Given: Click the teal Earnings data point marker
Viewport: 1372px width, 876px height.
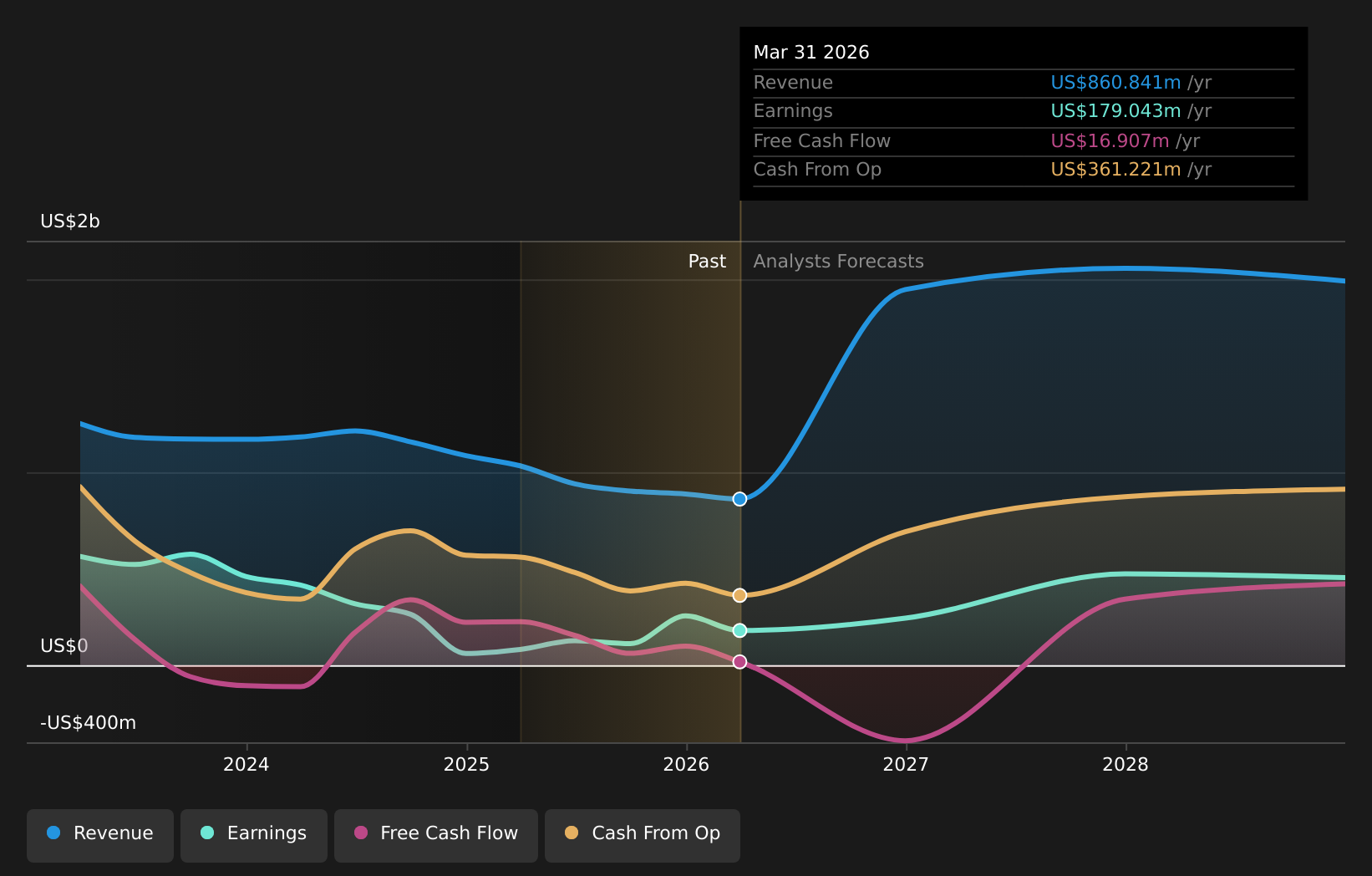Looking at the screenshot, I should 739,630.
